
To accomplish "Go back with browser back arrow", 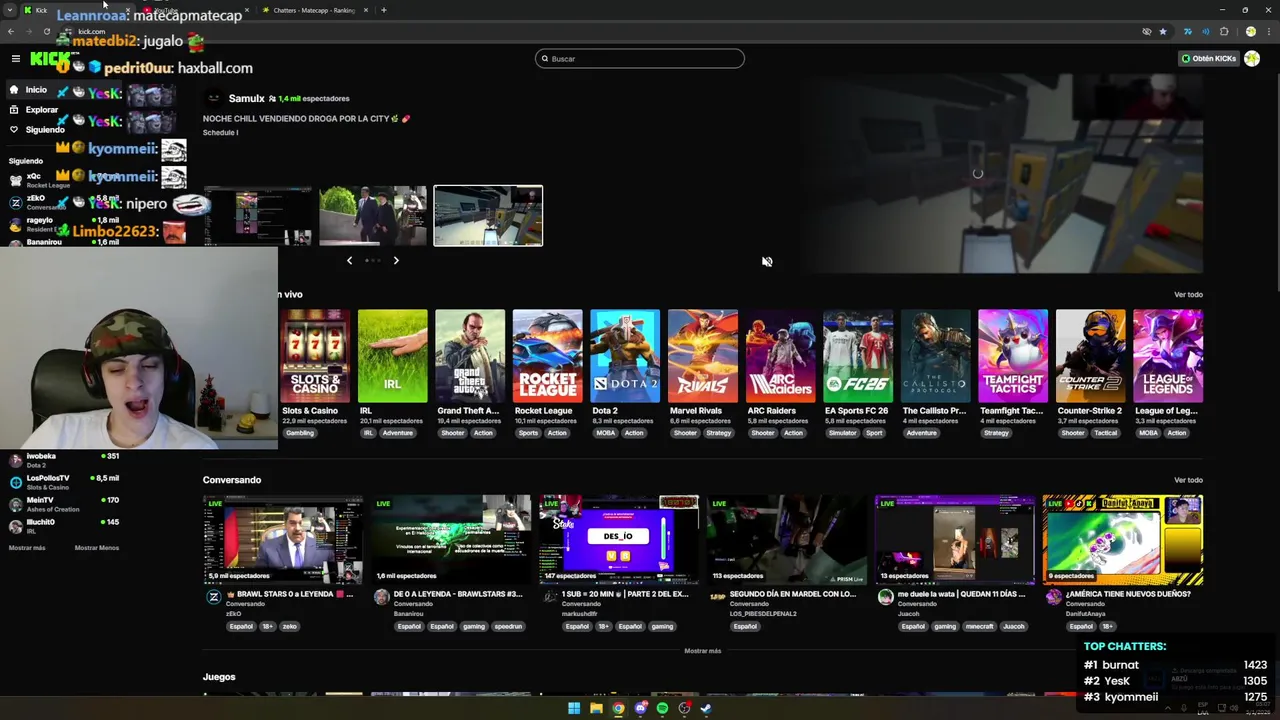I will tap(11, 31).
